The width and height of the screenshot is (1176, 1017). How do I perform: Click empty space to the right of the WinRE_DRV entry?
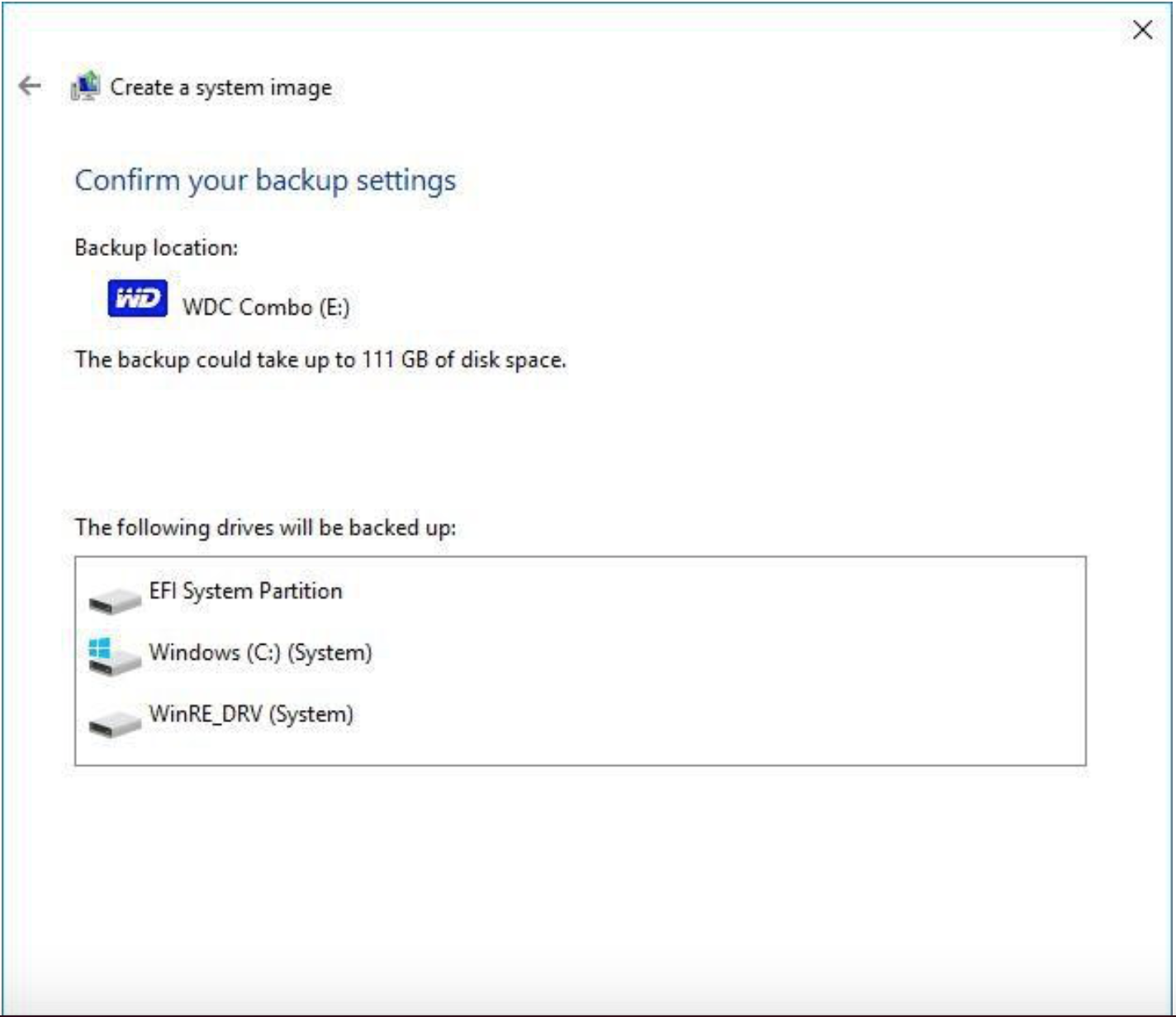[x=702, y=715]
